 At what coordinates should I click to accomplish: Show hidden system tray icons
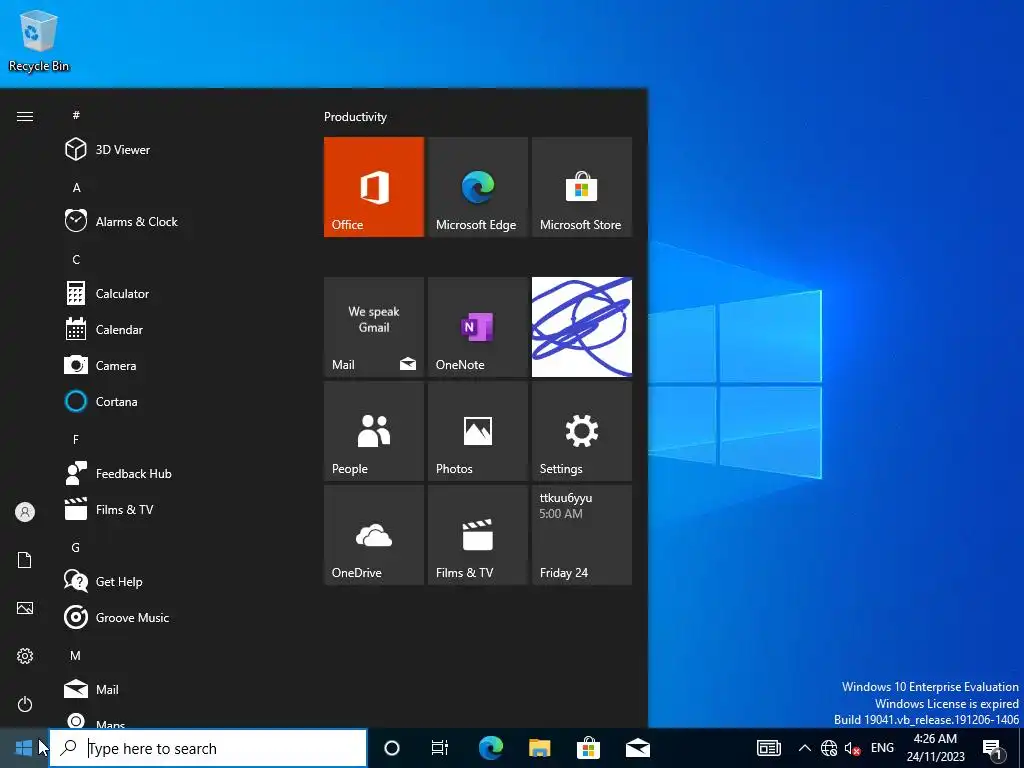[x=805, y=748]
